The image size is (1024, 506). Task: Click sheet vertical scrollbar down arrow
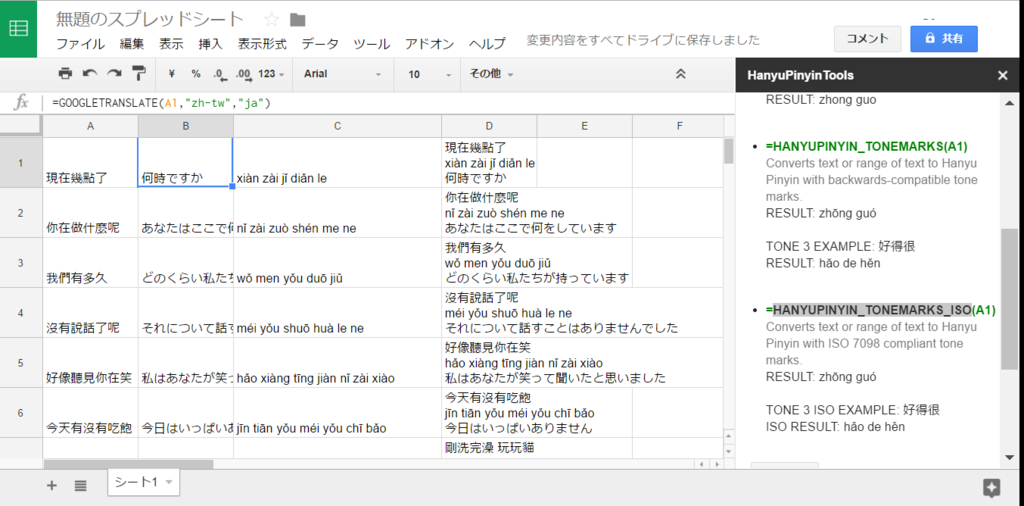coord(730,451)
